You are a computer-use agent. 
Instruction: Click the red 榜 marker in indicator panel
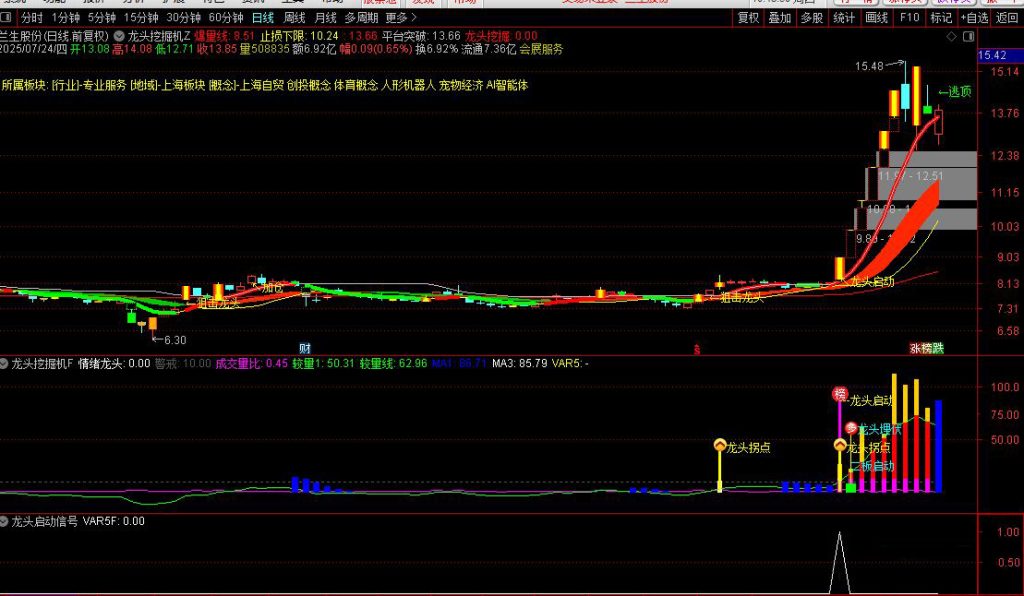pos(839,394)
